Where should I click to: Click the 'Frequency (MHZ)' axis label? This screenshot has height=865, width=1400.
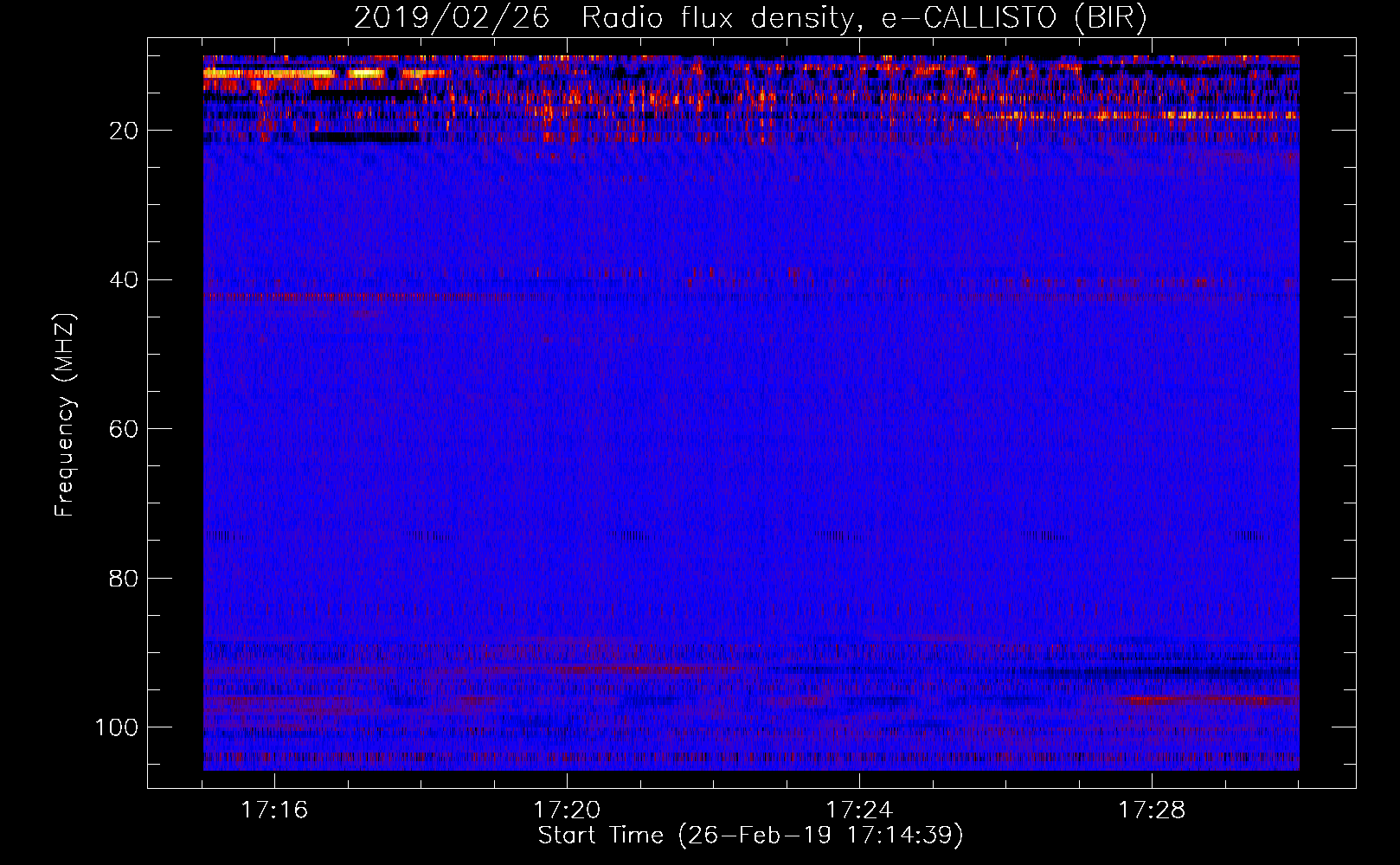(x=65, y=414)
